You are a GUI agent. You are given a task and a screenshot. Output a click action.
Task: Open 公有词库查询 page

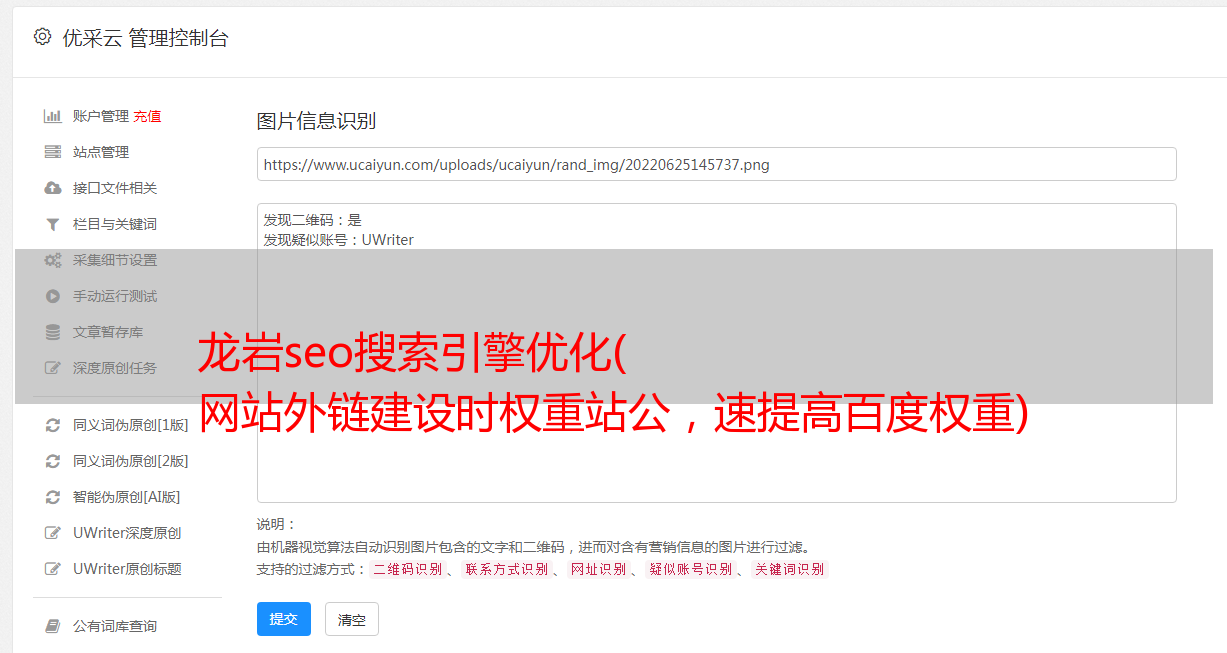coord(115,626)
